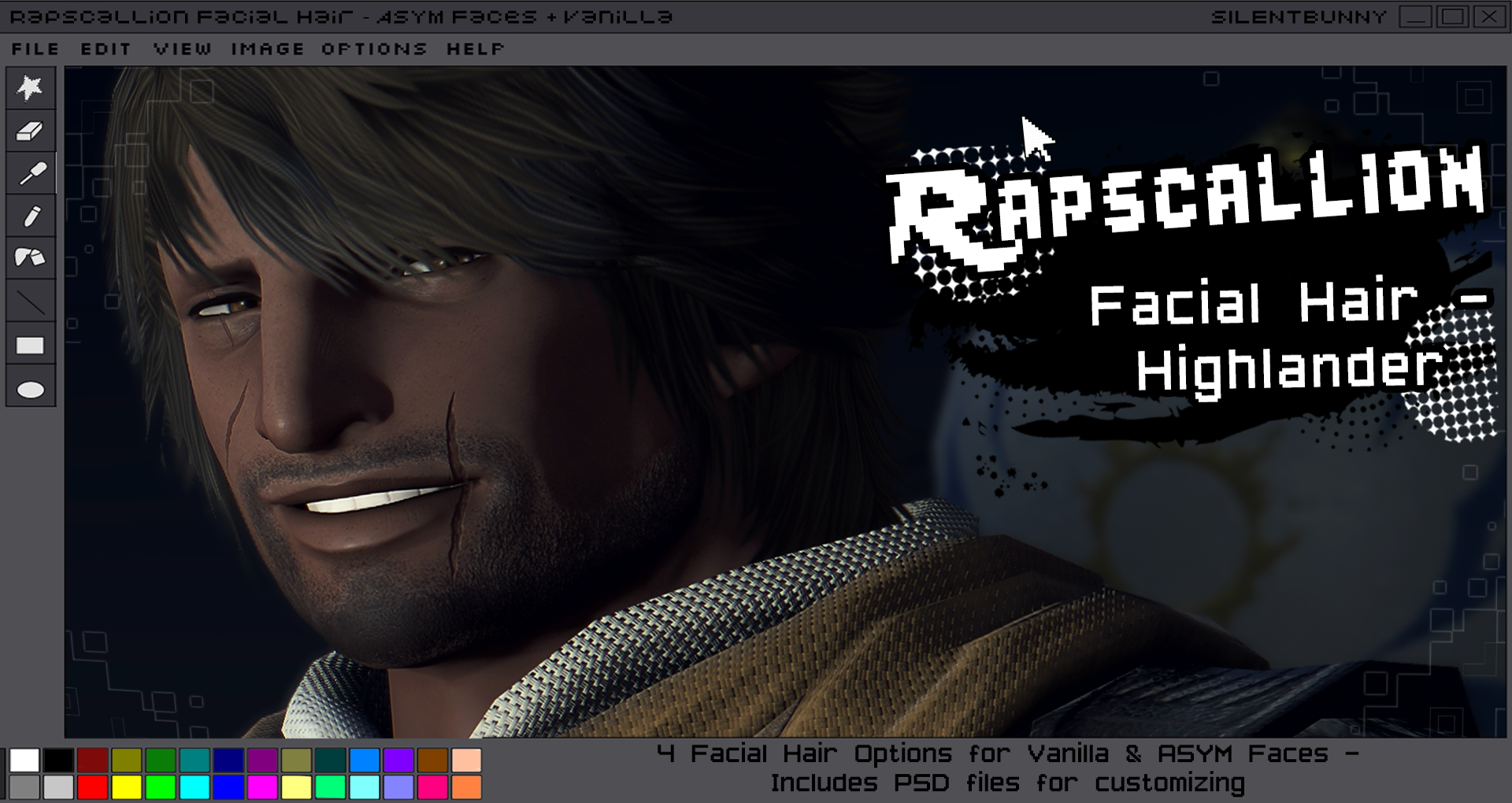Open the File menu

pyautogui.click(x=35, y=49)
